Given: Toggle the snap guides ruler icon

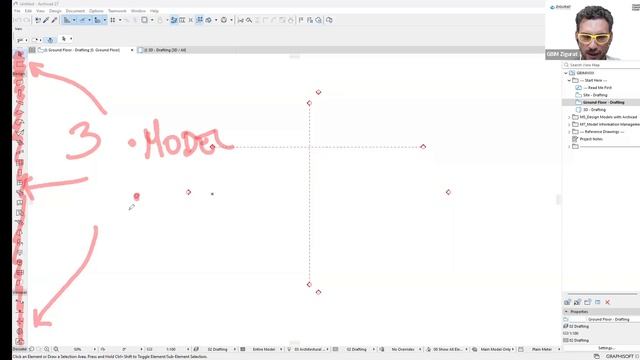Looking at the screenshot, I should point(82,20).
